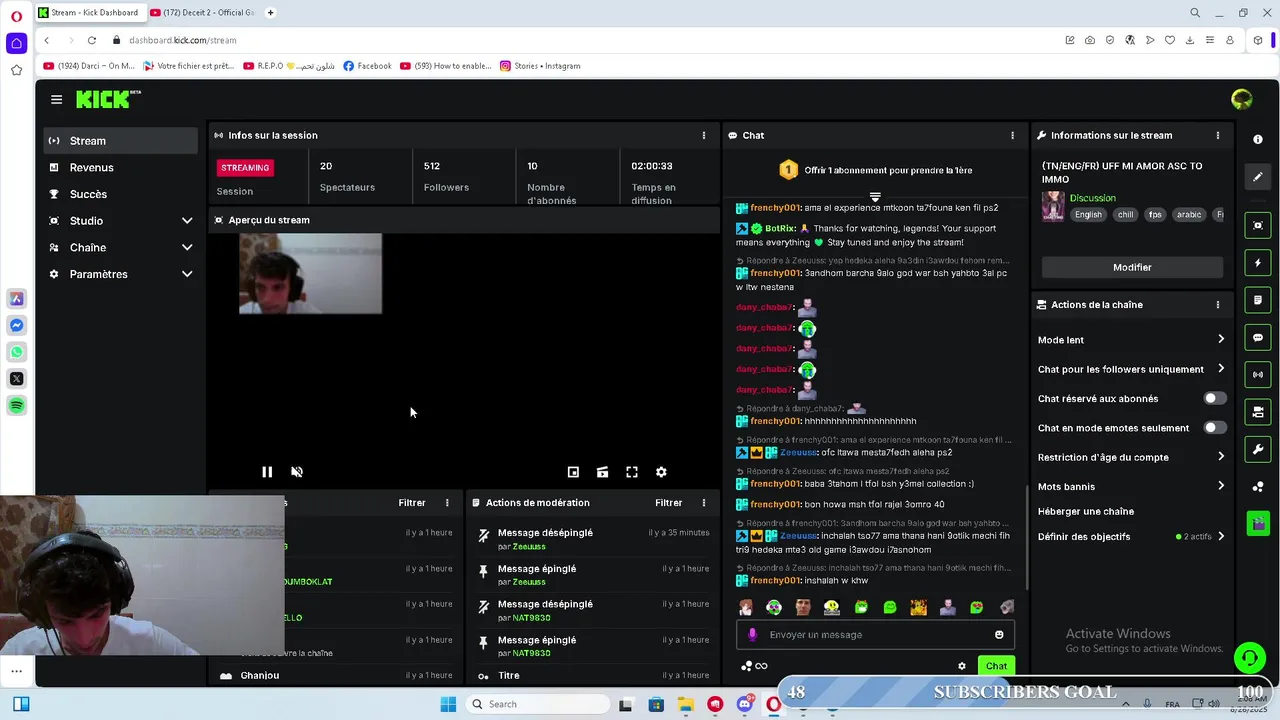
Task: Click the green support headset button
Action: [x=1249, y=658]
